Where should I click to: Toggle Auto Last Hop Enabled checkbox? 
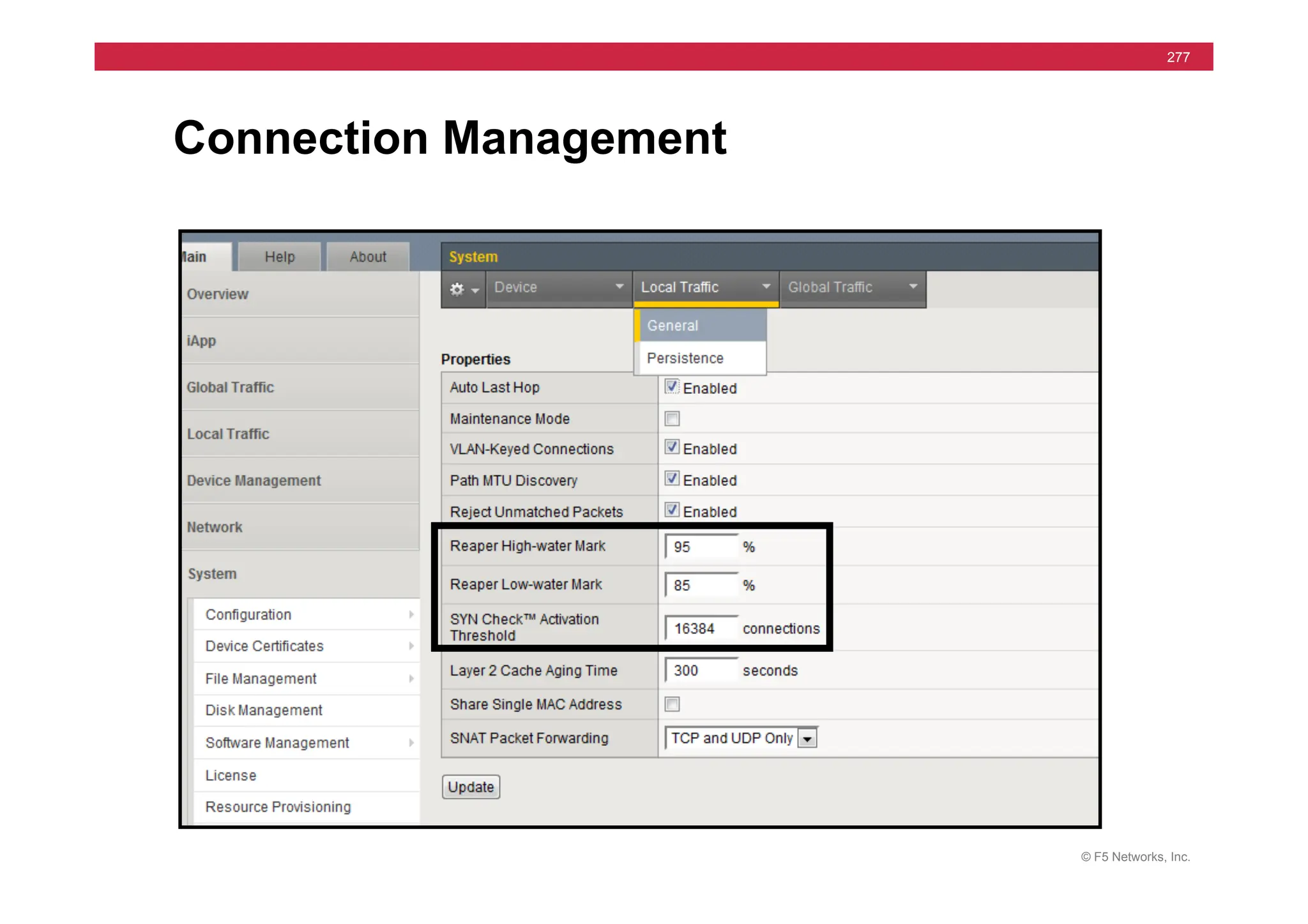(671, 386)
